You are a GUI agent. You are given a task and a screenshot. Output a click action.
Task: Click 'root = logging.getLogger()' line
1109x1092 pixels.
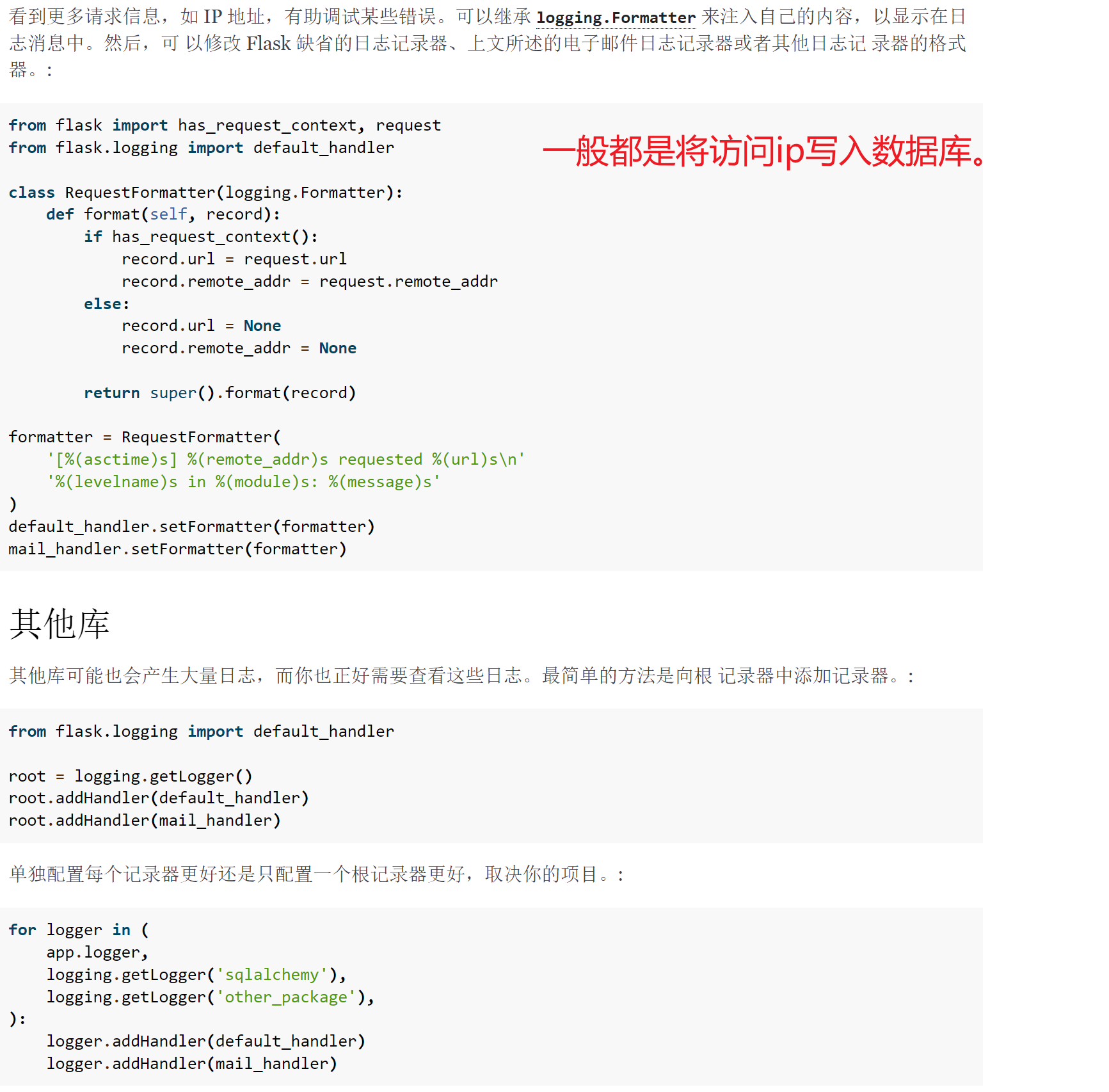(x=131, y=776)
